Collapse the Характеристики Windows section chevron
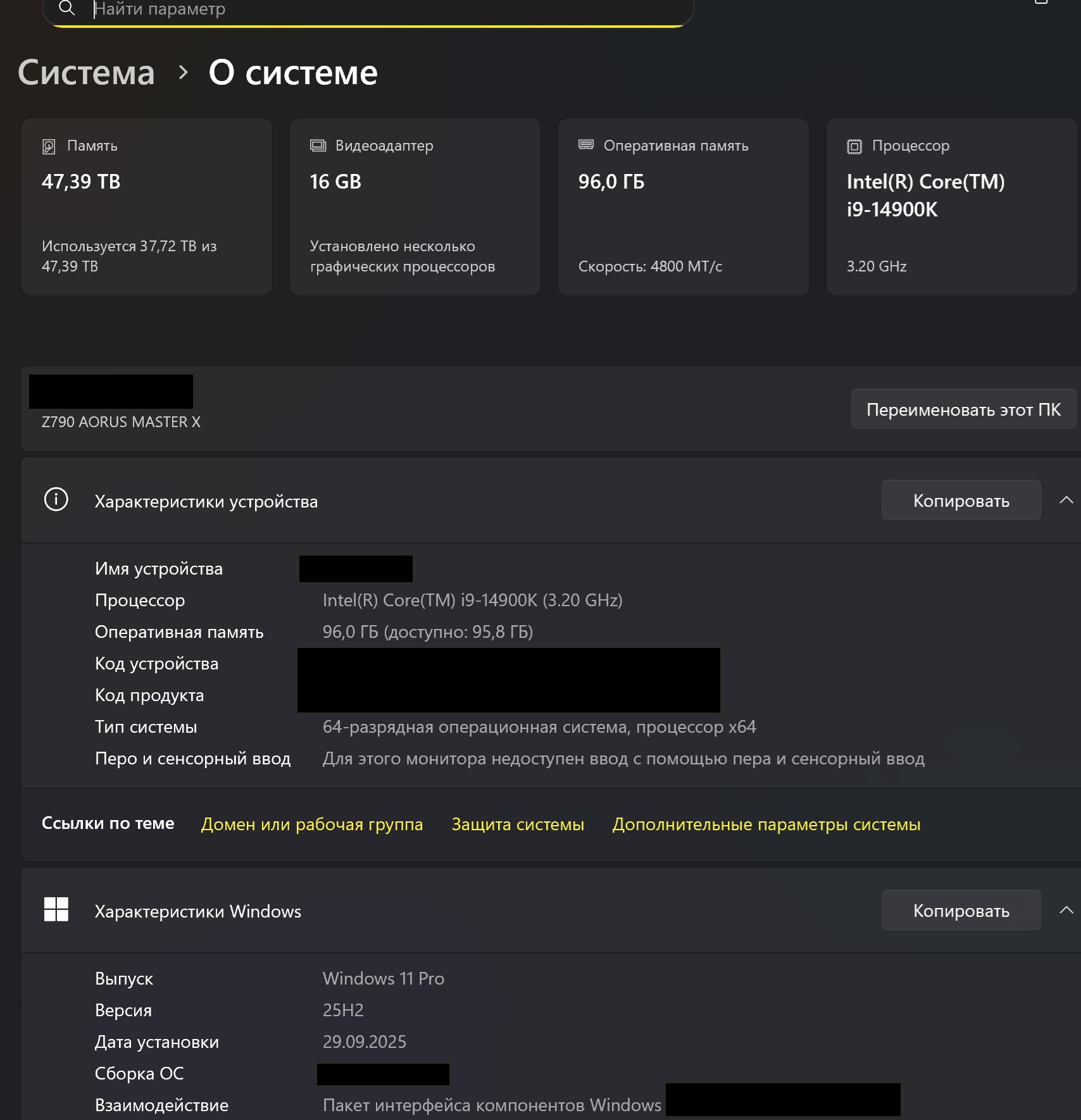The height and width of the screenshot is (1120, 1081). [1066, 910]
